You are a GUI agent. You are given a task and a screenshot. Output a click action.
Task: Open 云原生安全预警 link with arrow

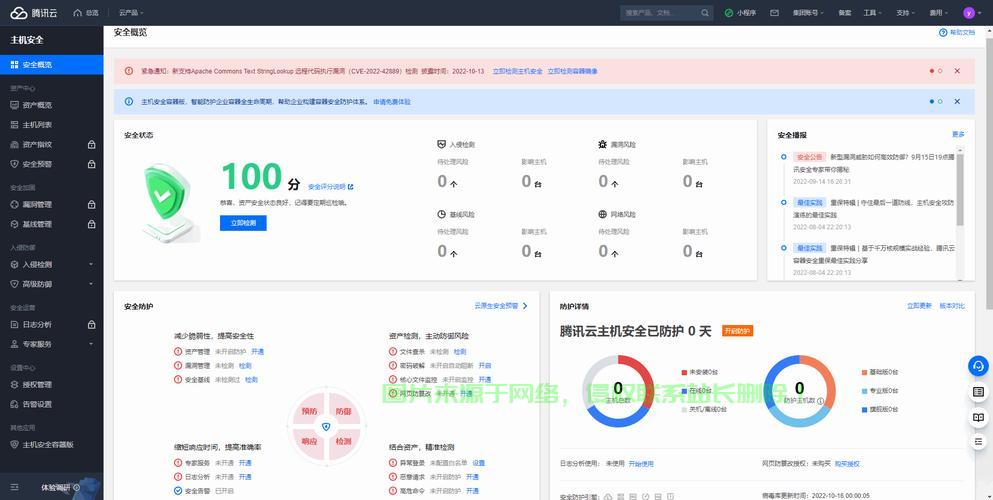point(501,306)
